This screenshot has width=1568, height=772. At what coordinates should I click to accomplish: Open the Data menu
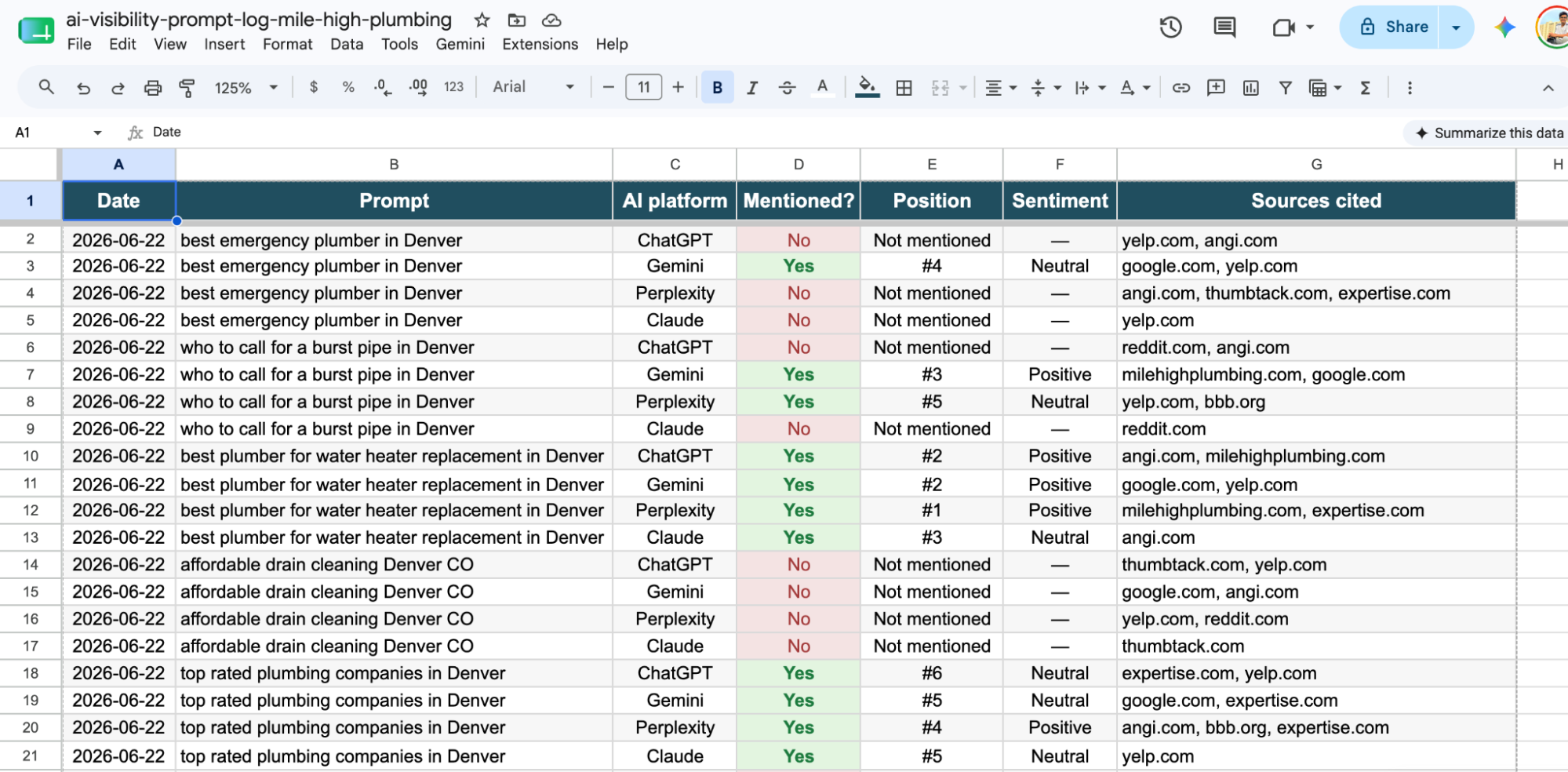[347, 44]
